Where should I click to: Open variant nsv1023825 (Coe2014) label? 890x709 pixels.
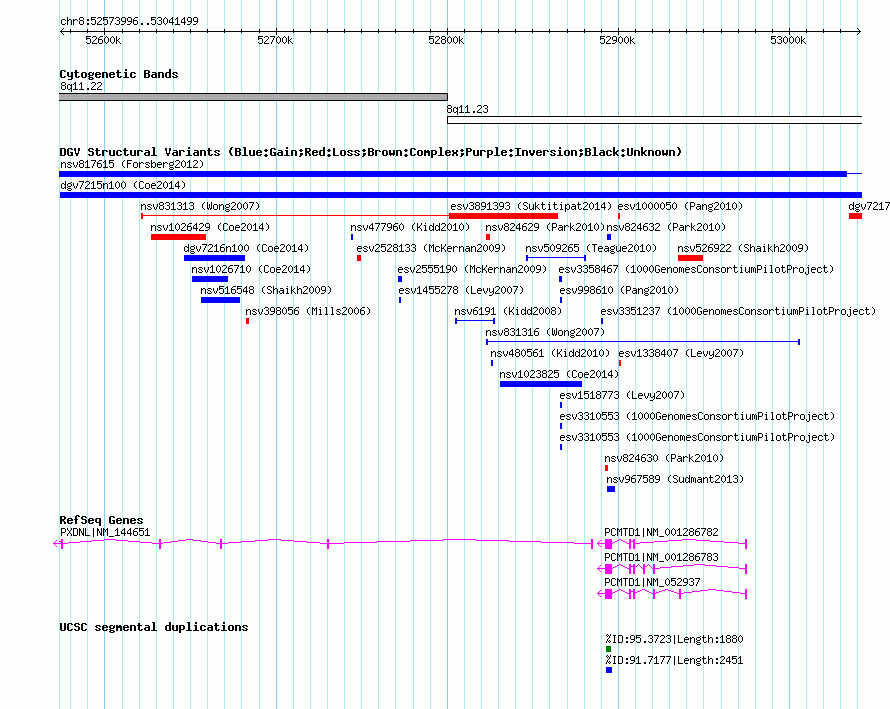(559, 374)
